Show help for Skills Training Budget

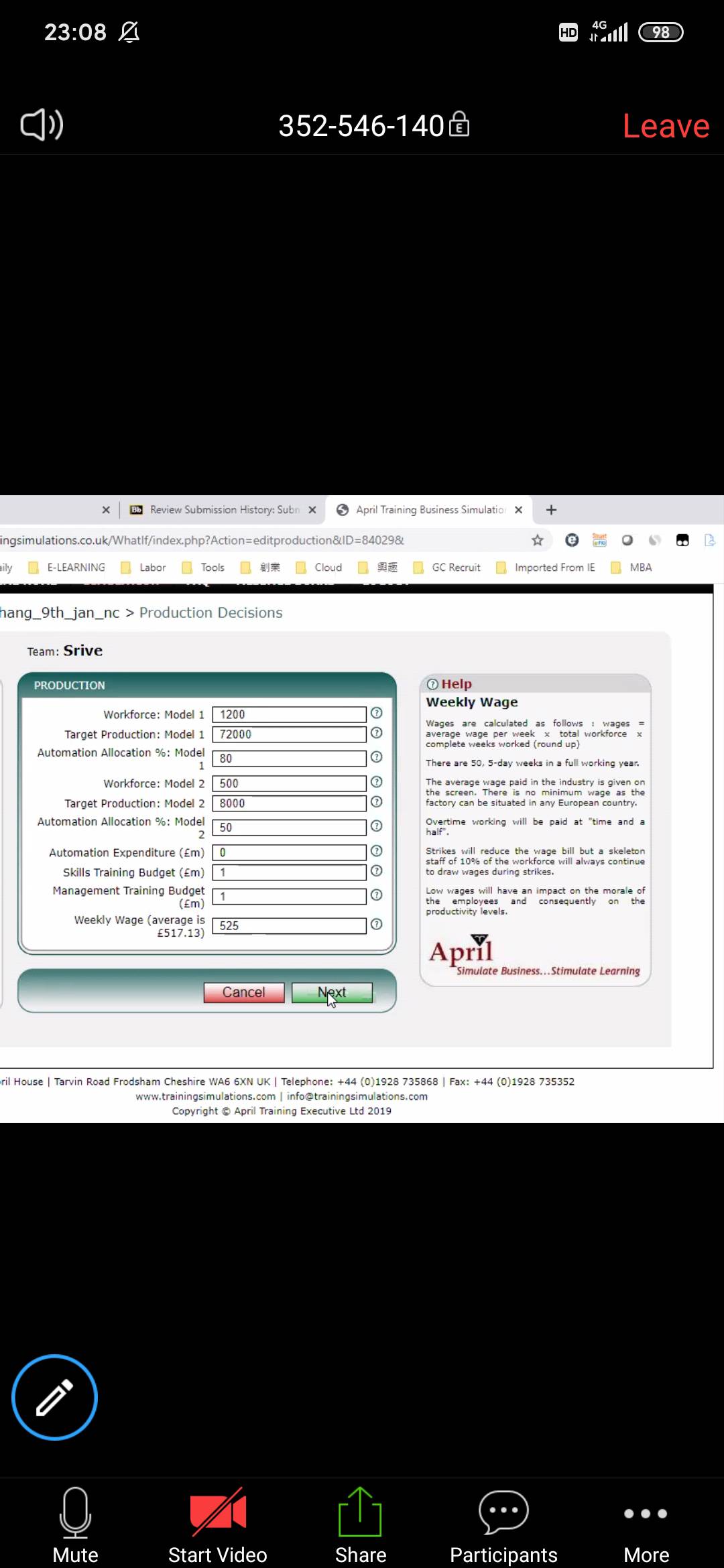click(x=377, y=871)
